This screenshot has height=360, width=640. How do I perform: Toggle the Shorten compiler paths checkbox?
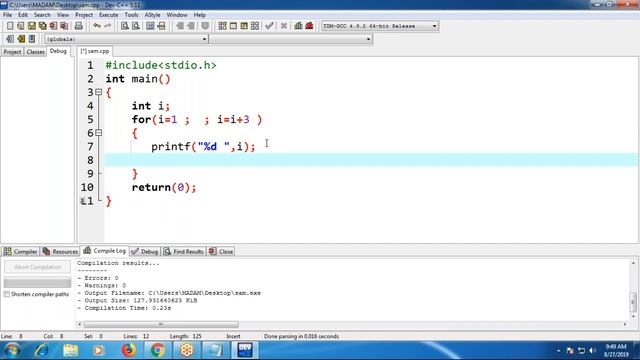click(x=7, y=294)
